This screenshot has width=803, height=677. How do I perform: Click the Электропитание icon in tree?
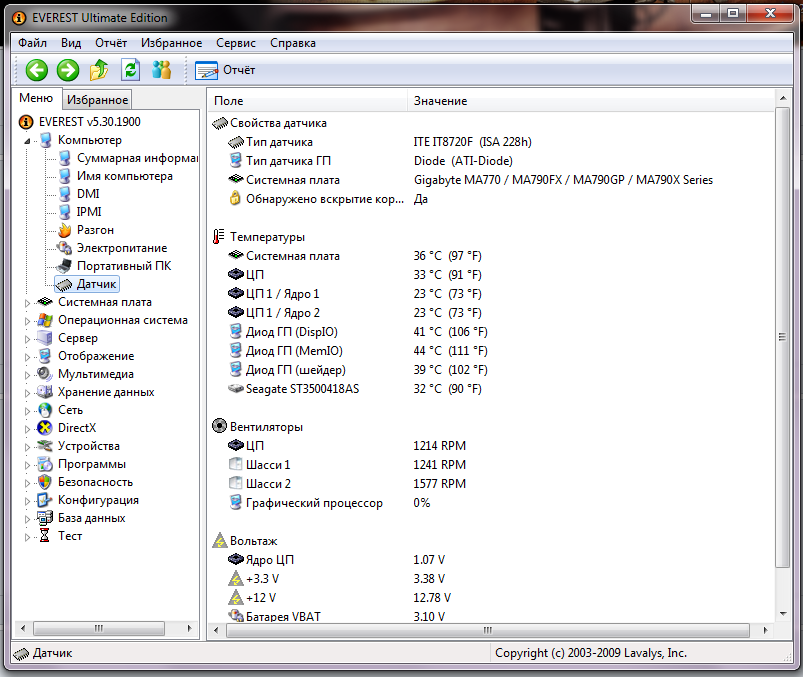(65, 248)
